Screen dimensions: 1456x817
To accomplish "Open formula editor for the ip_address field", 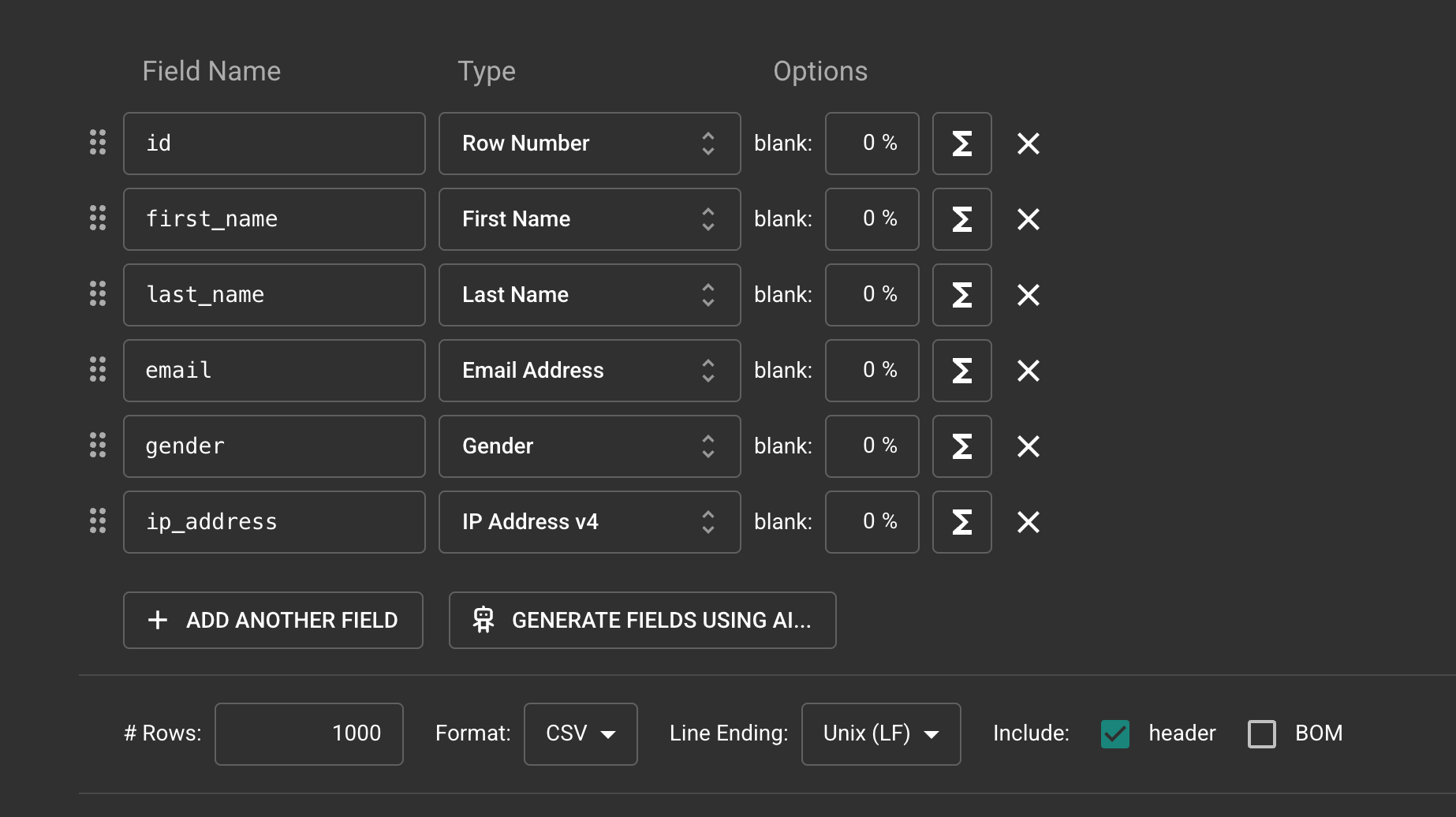I will 961,522.
